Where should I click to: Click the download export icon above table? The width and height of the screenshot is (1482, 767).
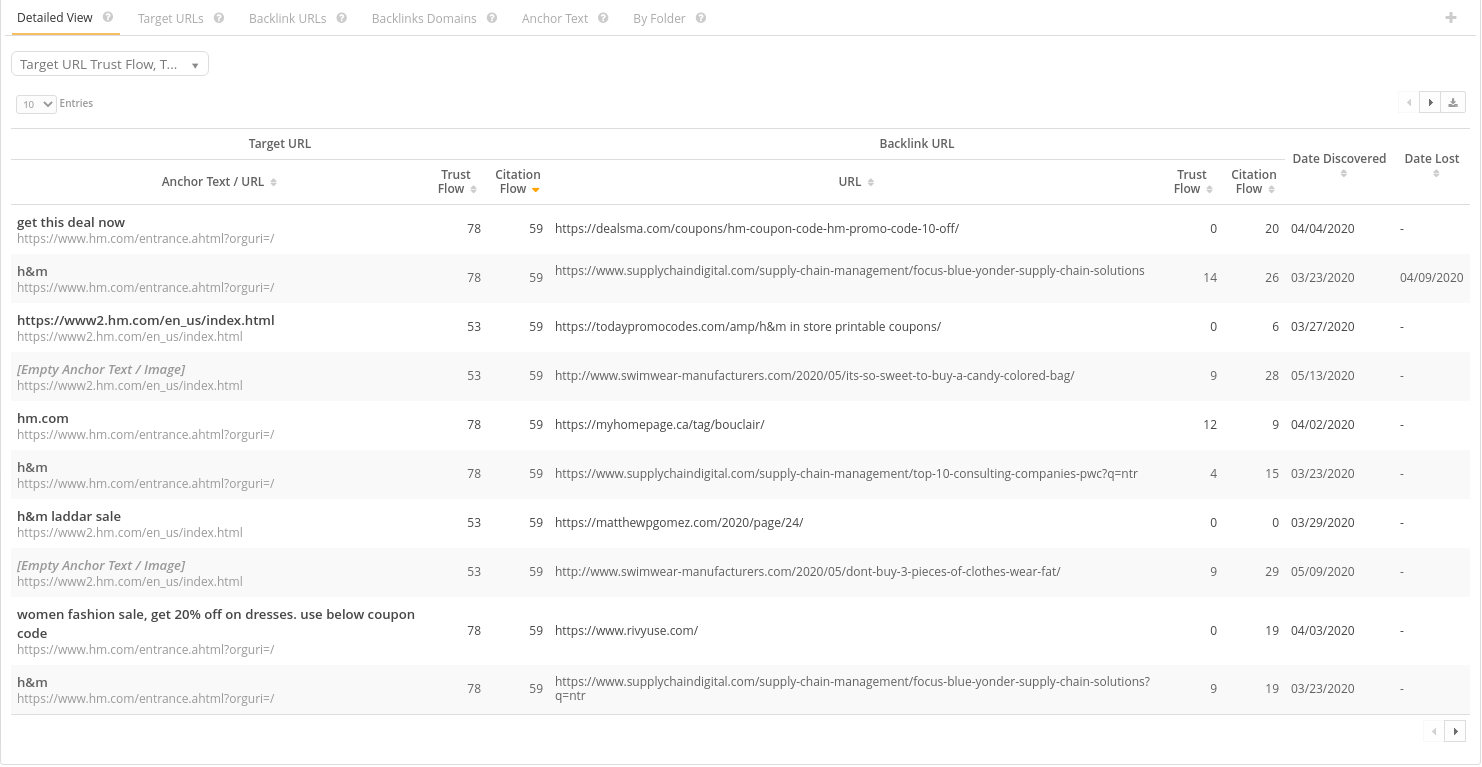coord(1454,103)
